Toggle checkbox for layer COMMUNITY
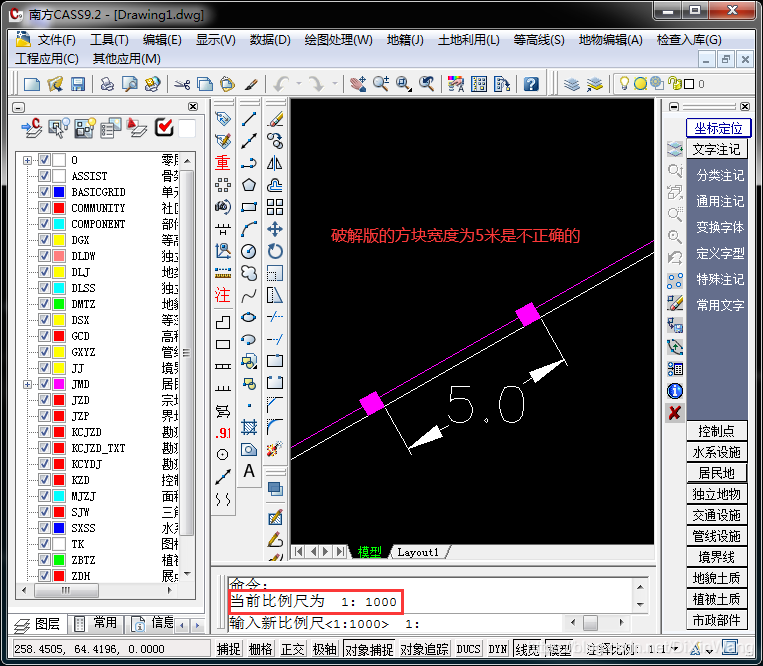This screenshot has height=666, width=763. click(44, 208)
